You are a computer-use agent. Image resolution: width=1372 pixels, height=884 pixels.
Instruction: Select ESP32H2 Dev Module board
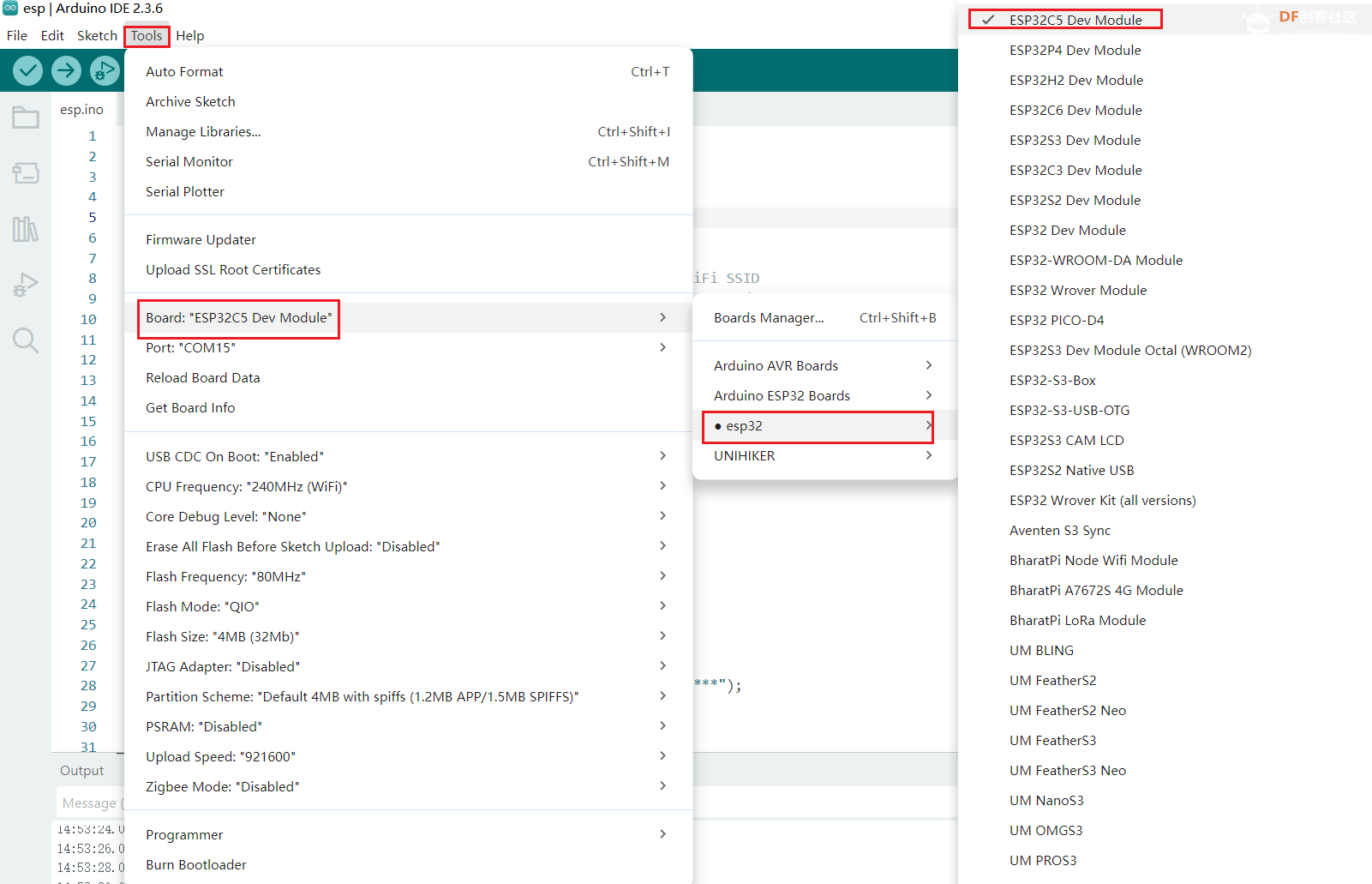pyautogui.click(x=1165, y=81)
